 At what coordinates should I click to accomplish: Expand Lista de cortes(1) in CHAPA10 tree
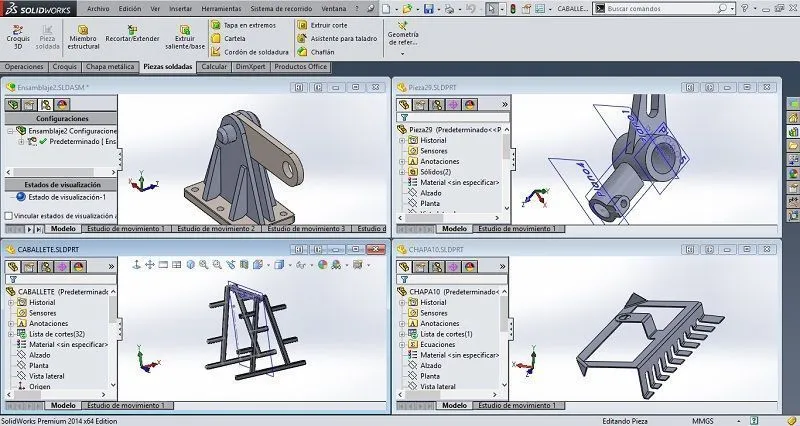pos(402,334)
